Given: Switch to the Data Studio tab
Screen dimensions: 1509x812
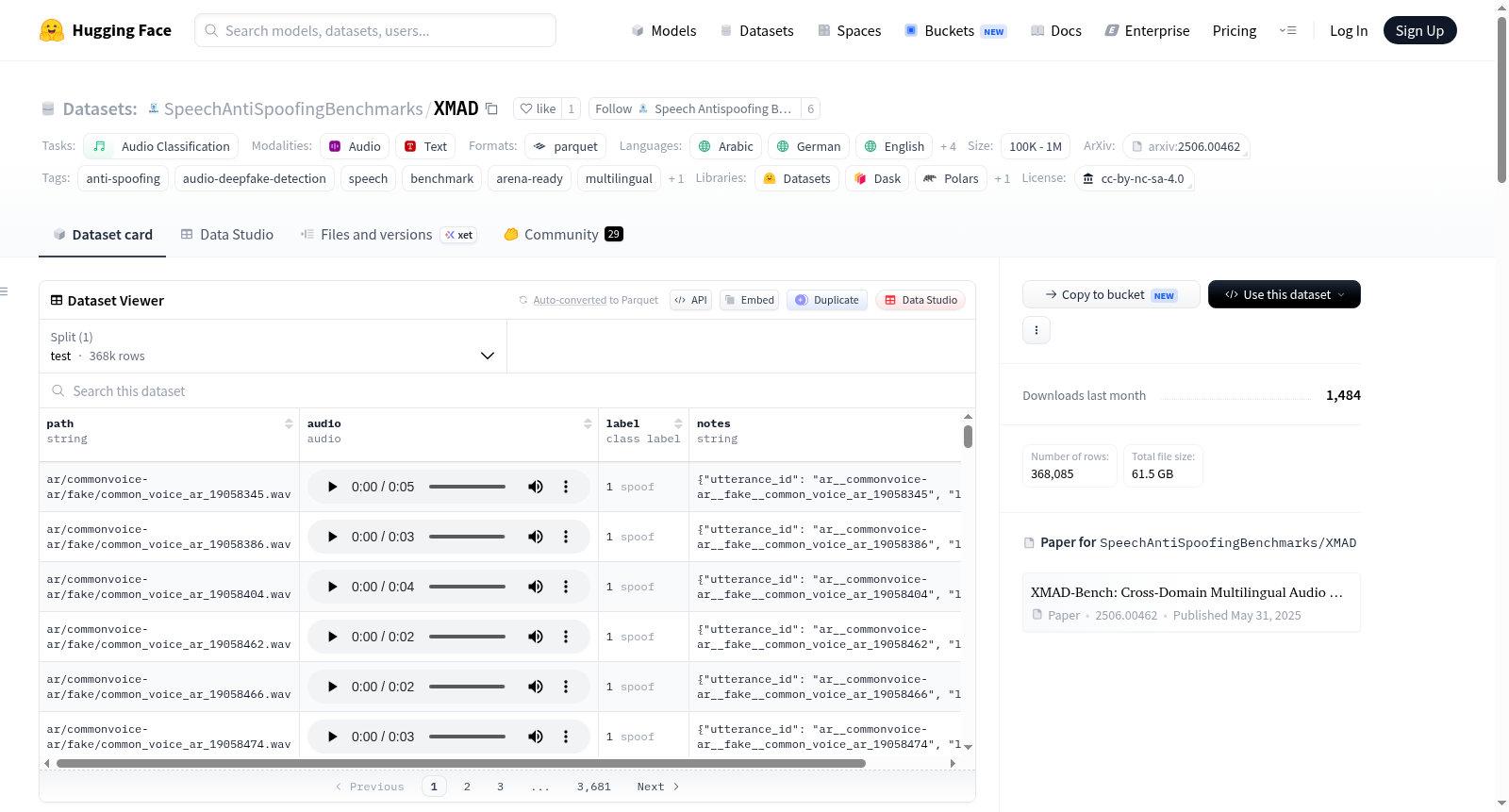Looking at the screenshot, I should click(227, 235).
